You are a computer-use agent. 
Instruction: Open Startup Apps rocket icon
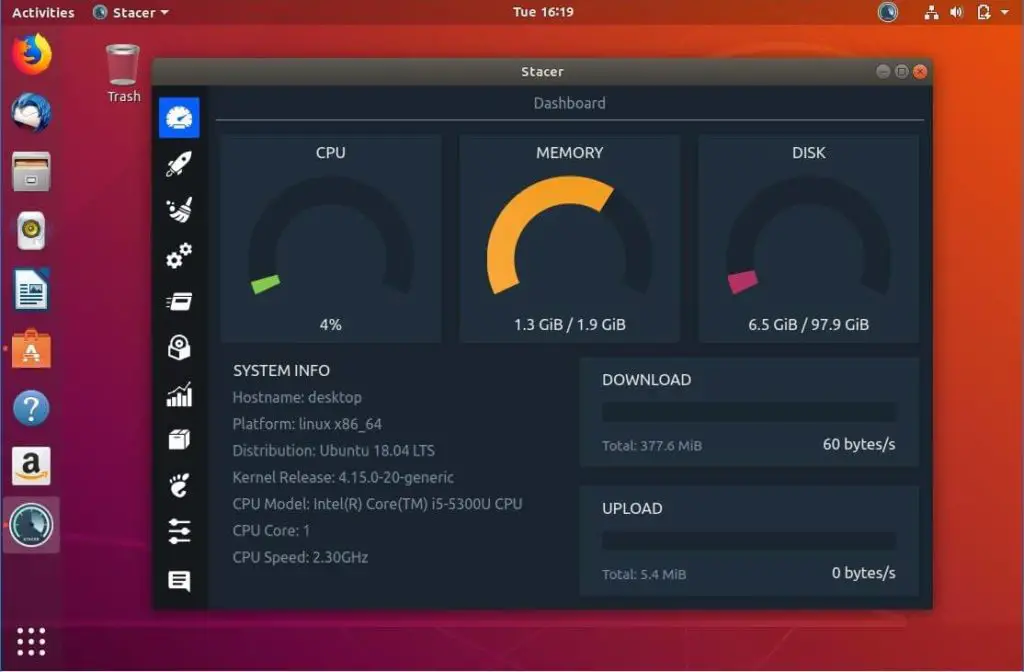(x=179, y=164)
